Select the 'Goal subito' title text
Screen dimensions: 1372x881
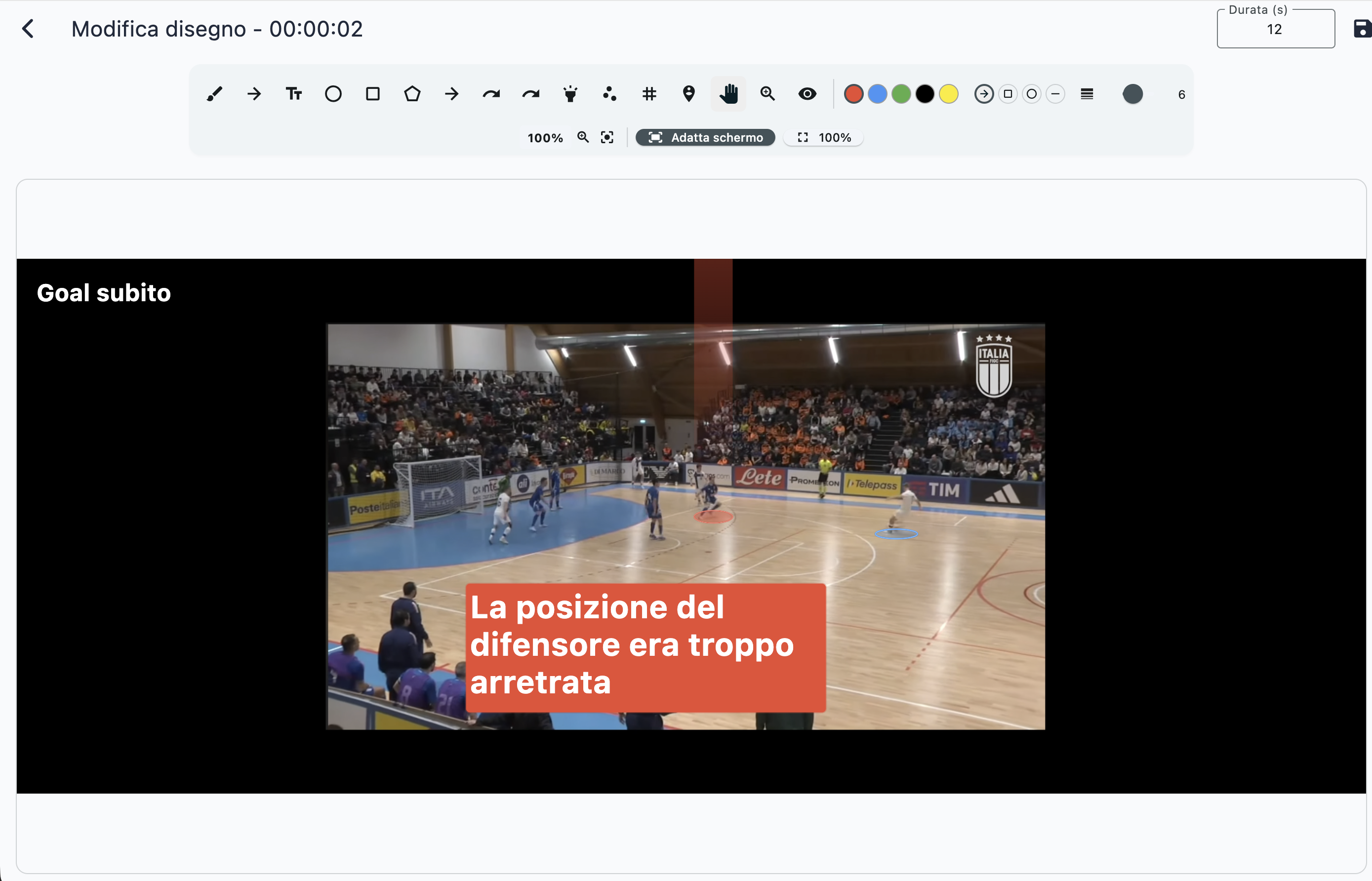pyautogui.click(x=104, y=293)
